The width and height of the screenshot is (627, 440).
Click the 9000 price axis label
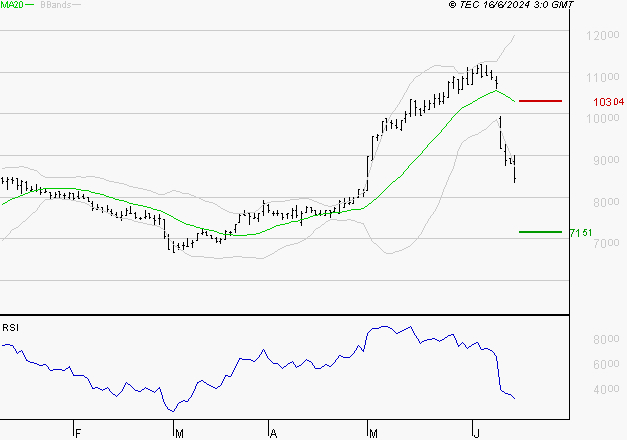606,160
